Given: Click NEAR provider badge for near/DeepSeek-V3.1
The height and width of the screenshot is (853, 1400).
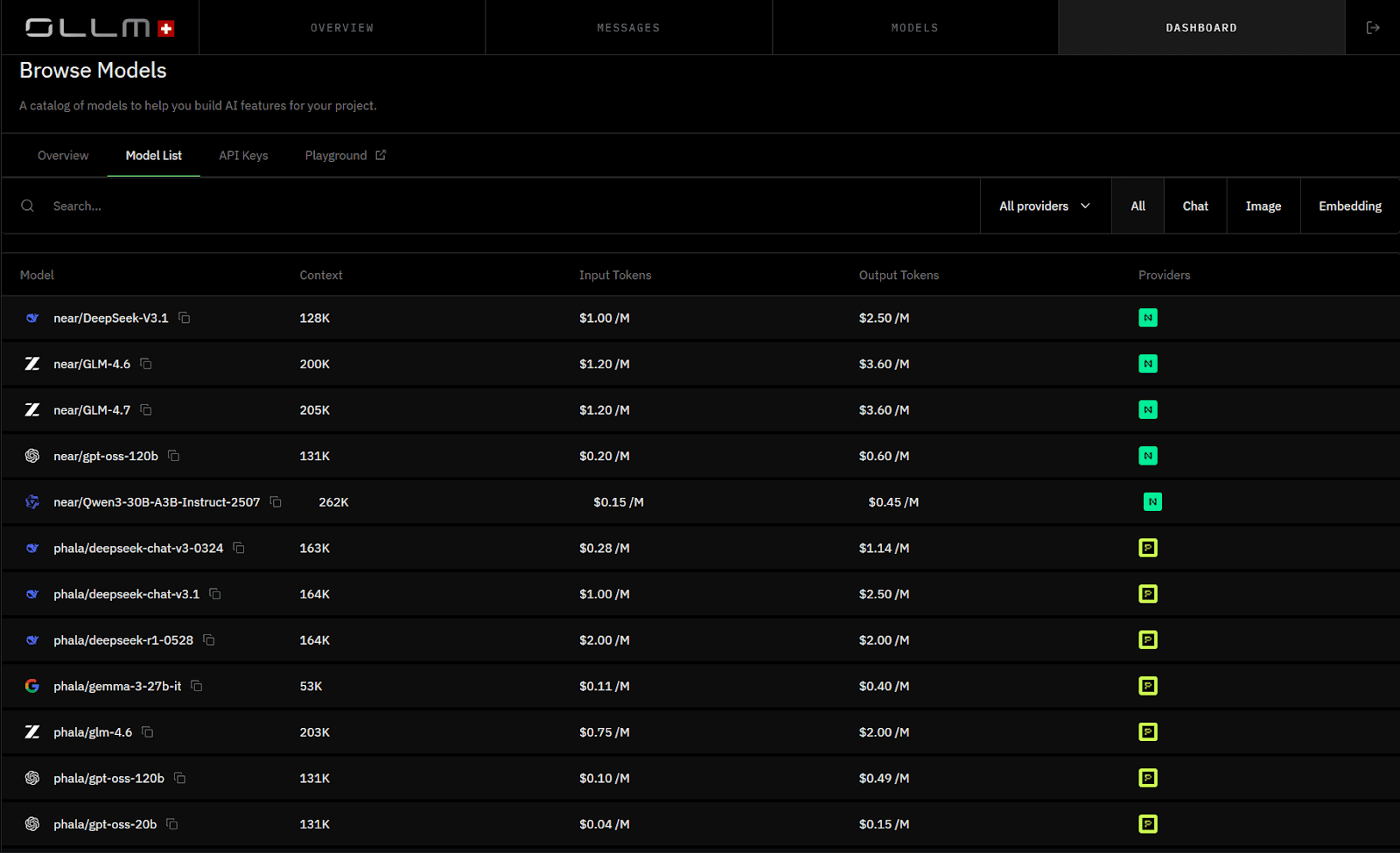Looking at the screenshot, I should tap(1148, 318).
